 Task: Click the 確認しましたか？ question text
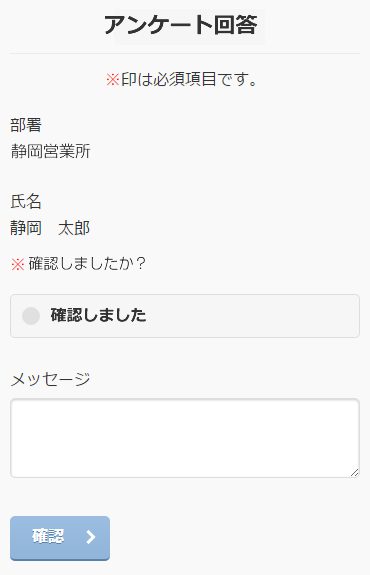[88, 263]
